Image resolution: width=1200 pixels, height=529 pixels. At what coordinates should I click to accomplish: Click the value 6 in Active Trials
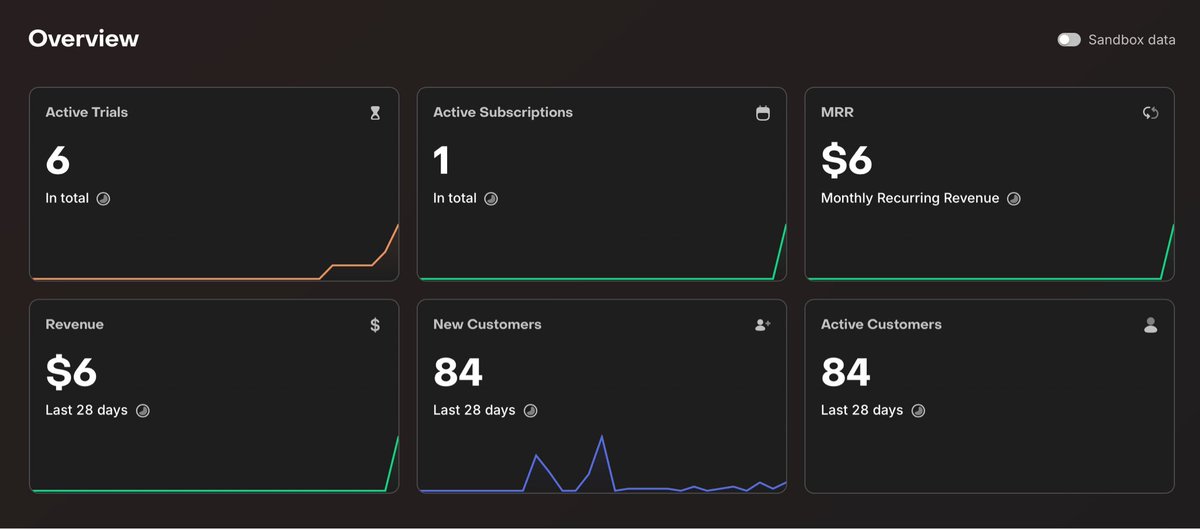58,161
